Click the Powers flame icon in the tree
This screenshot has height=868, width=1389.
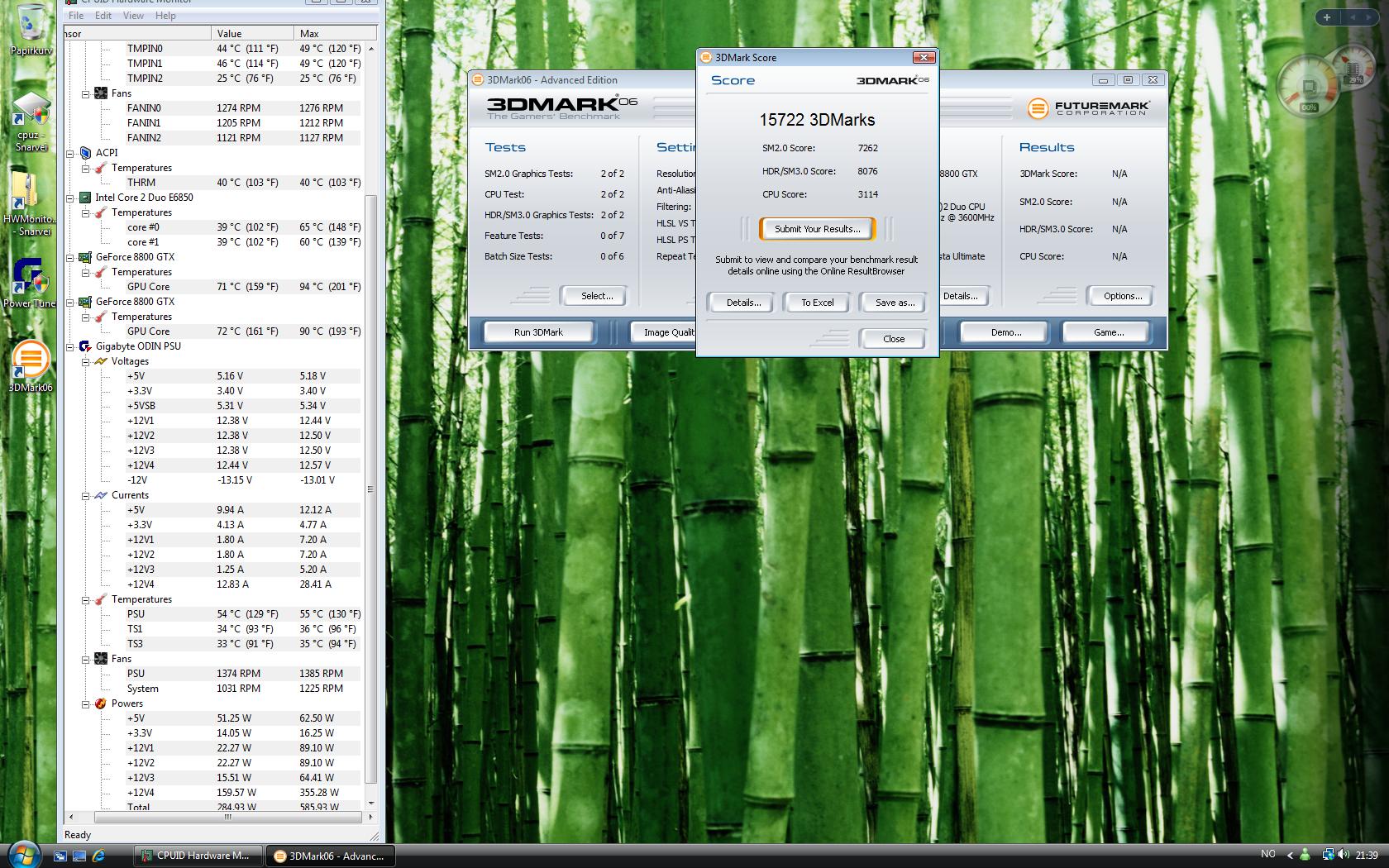point(100,703)
